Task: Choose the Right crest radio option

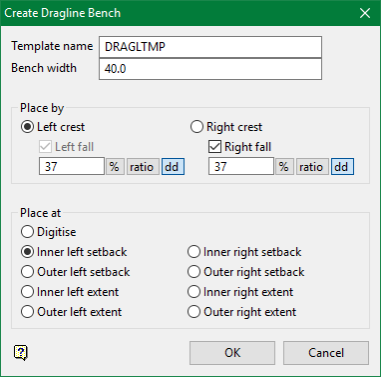Action: tap(197, 127)
